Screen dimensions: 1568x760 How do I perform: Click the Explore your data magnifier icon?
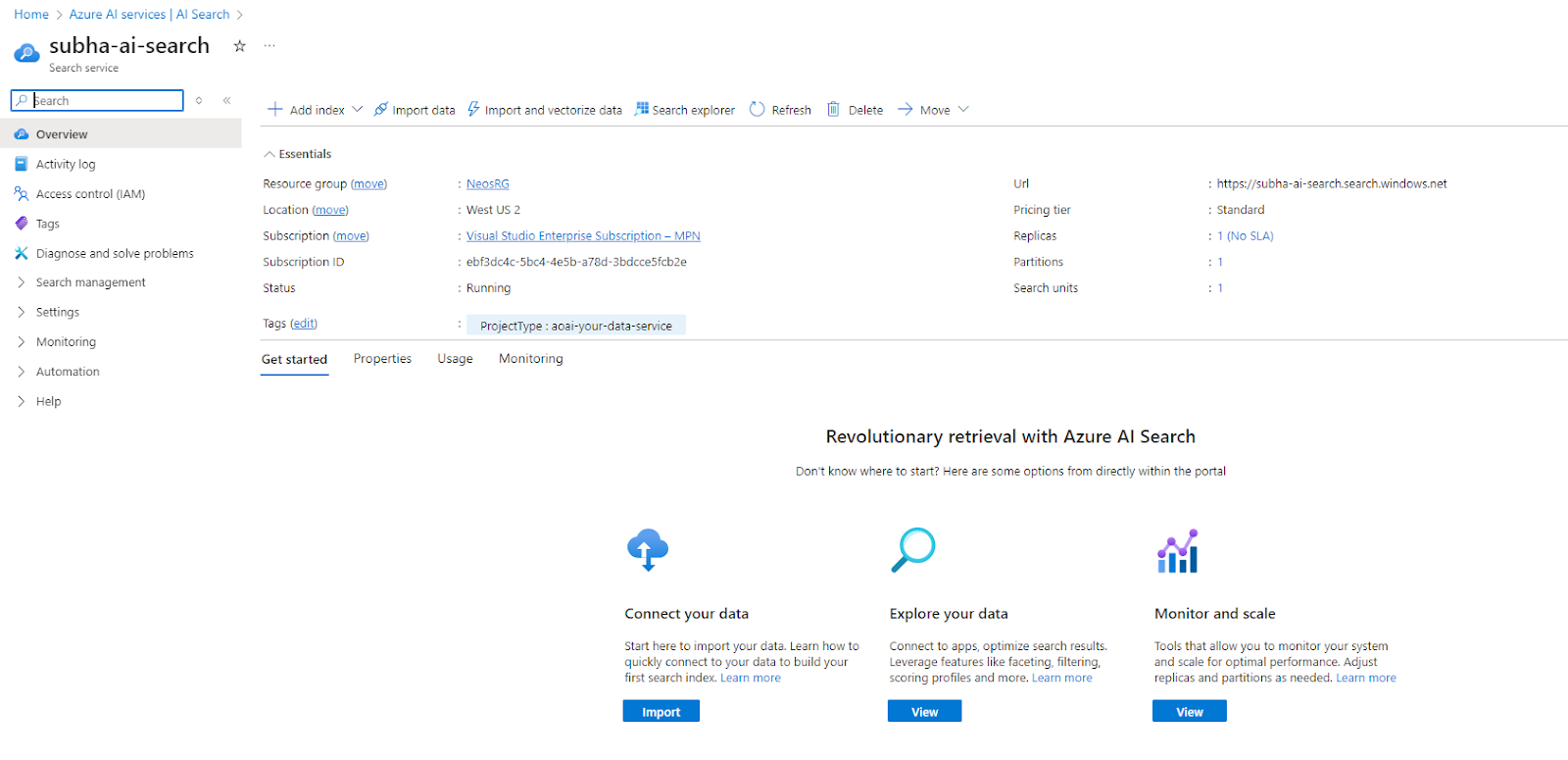(913, 550)
